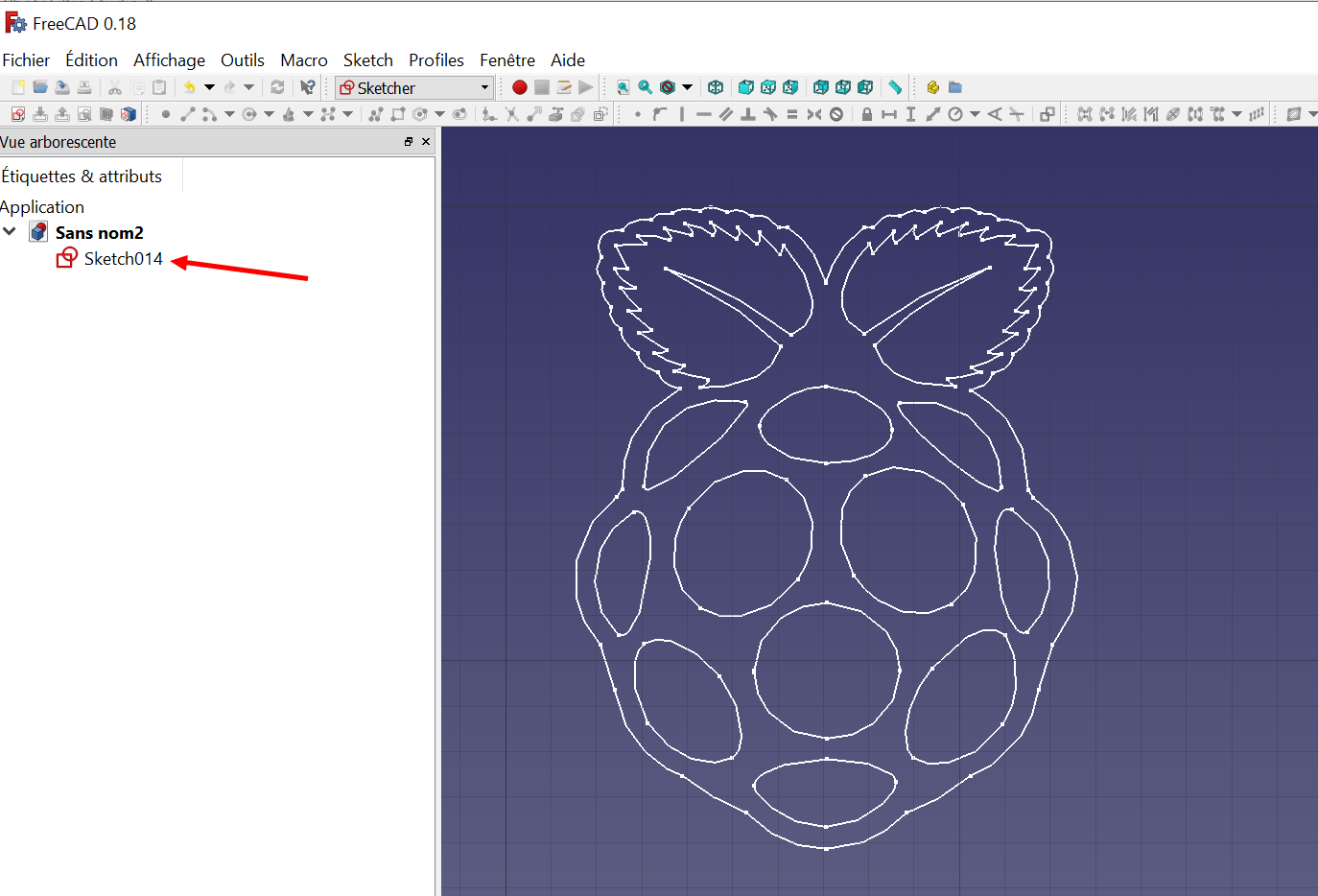Select the Create polyline tool
The width and height of the screenshot is (1318, 896).
tap(375, 114)
